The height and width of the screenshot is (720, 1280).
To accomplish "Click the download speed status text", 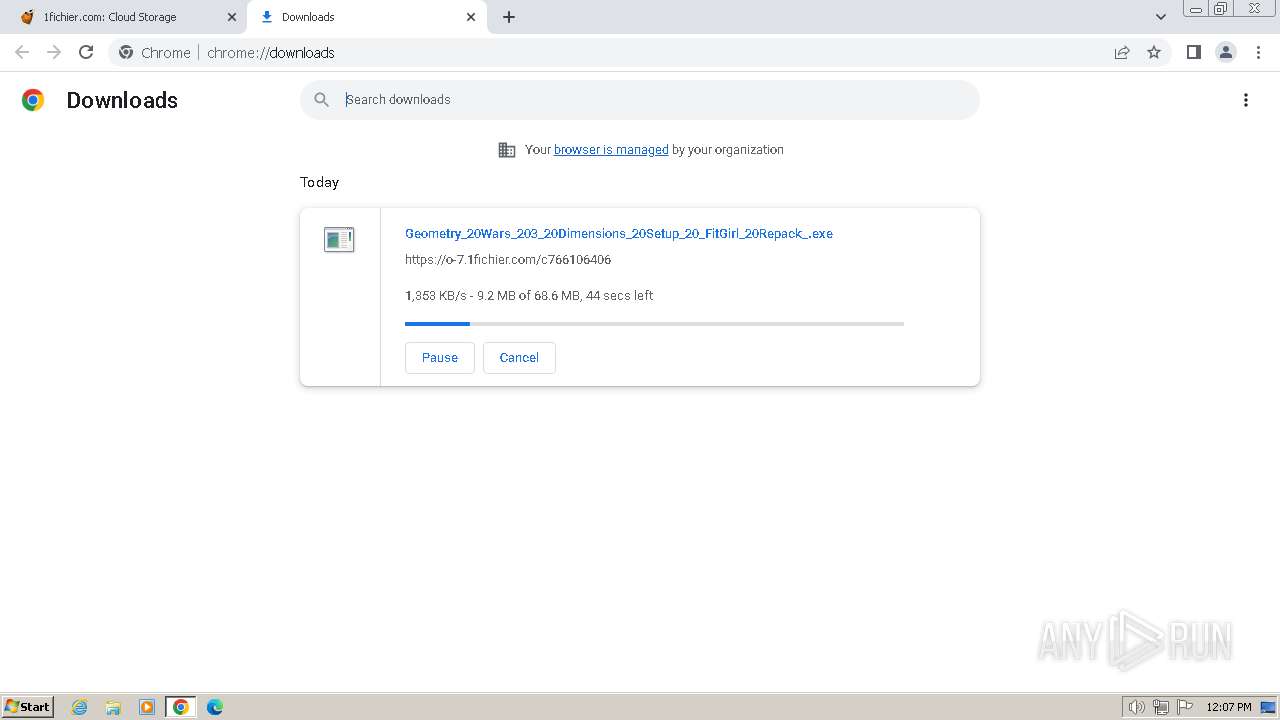I will coord(529,295).
